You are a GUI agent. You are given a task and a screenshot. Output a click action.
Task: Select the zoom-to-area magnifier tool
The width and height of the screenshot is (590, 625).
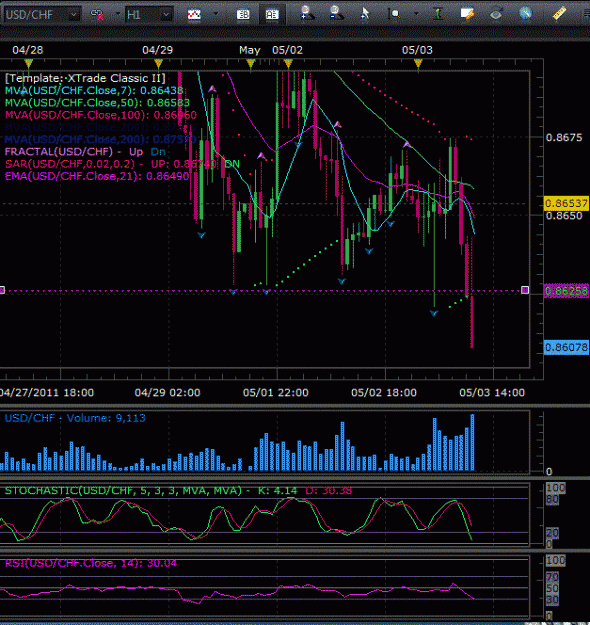pyautogui.click(x=395, y=14)
